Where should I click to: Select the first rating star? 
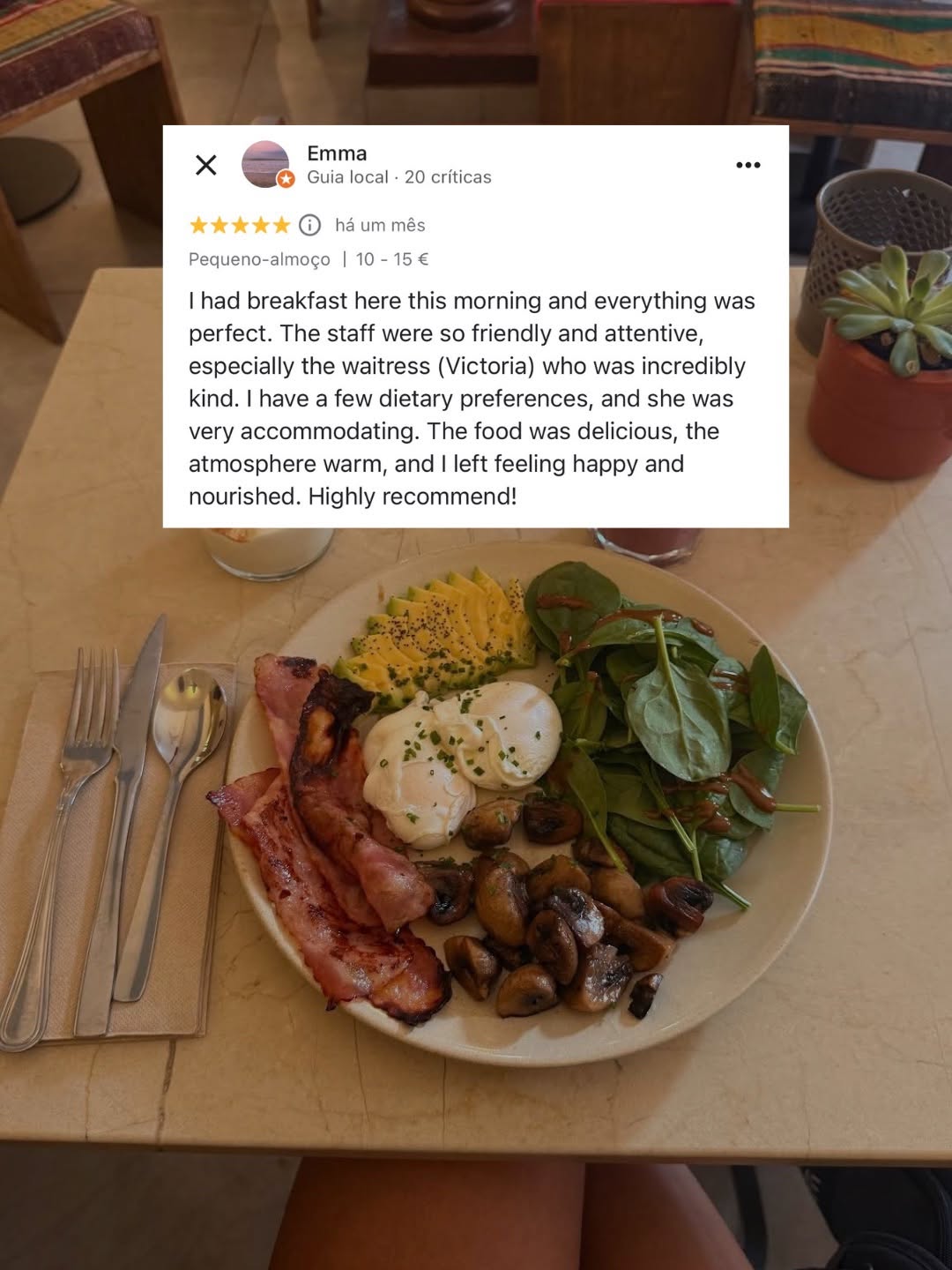tap(199, 225)
